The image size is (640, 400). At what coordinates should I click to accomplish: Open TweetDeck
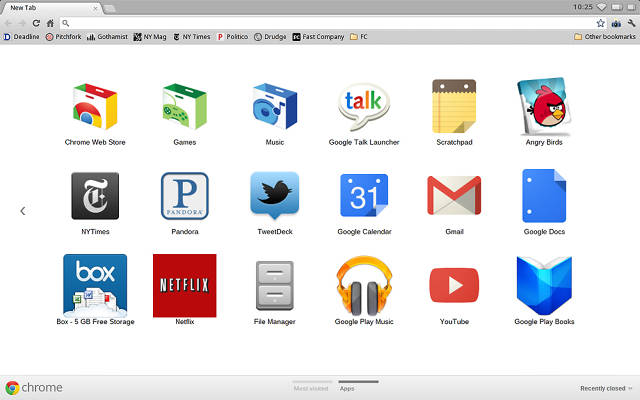click(x=275, y=196)
